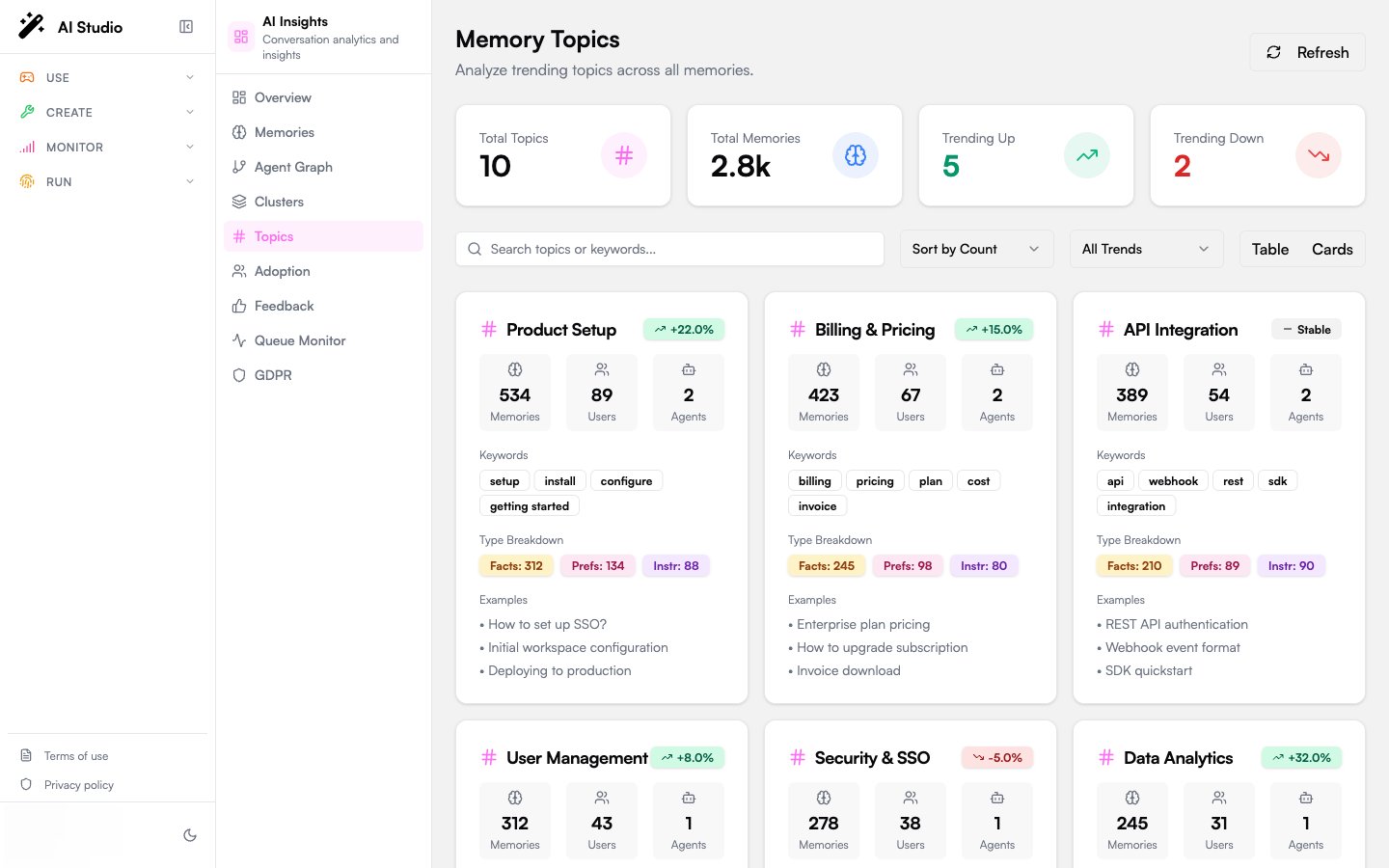Click the 'Facts: 312' type badge

coord(516,566)
